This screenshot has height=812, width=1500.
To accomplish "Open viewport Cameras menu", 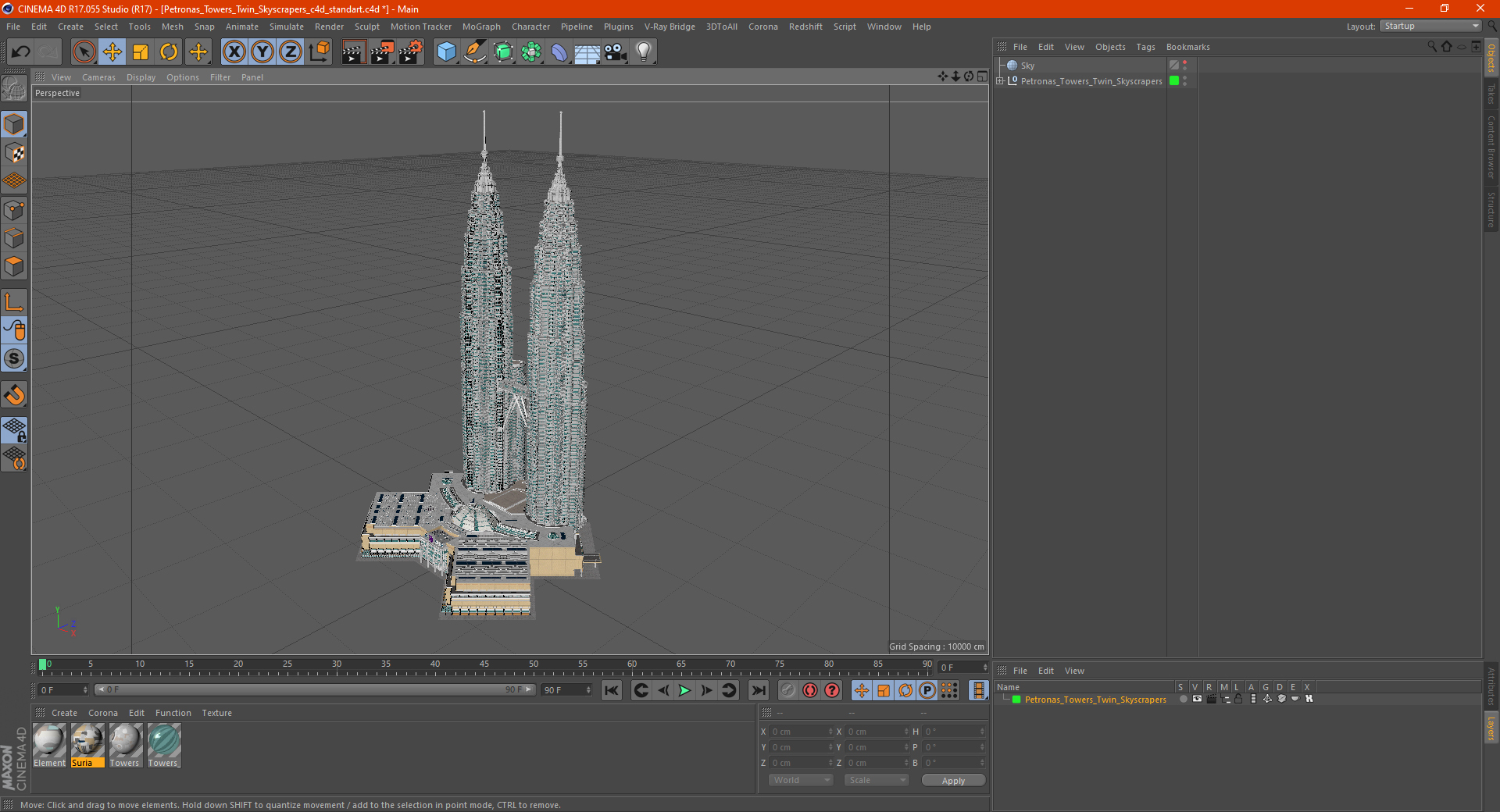I will (x=98, y=77).
